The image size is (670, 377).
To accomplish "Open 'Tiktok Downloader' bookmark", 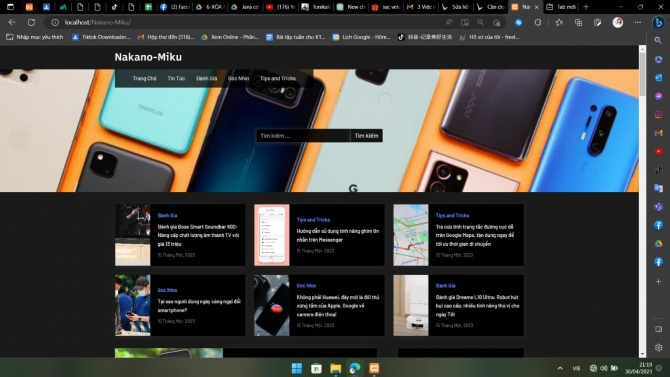I will click(x=101, y=37).
